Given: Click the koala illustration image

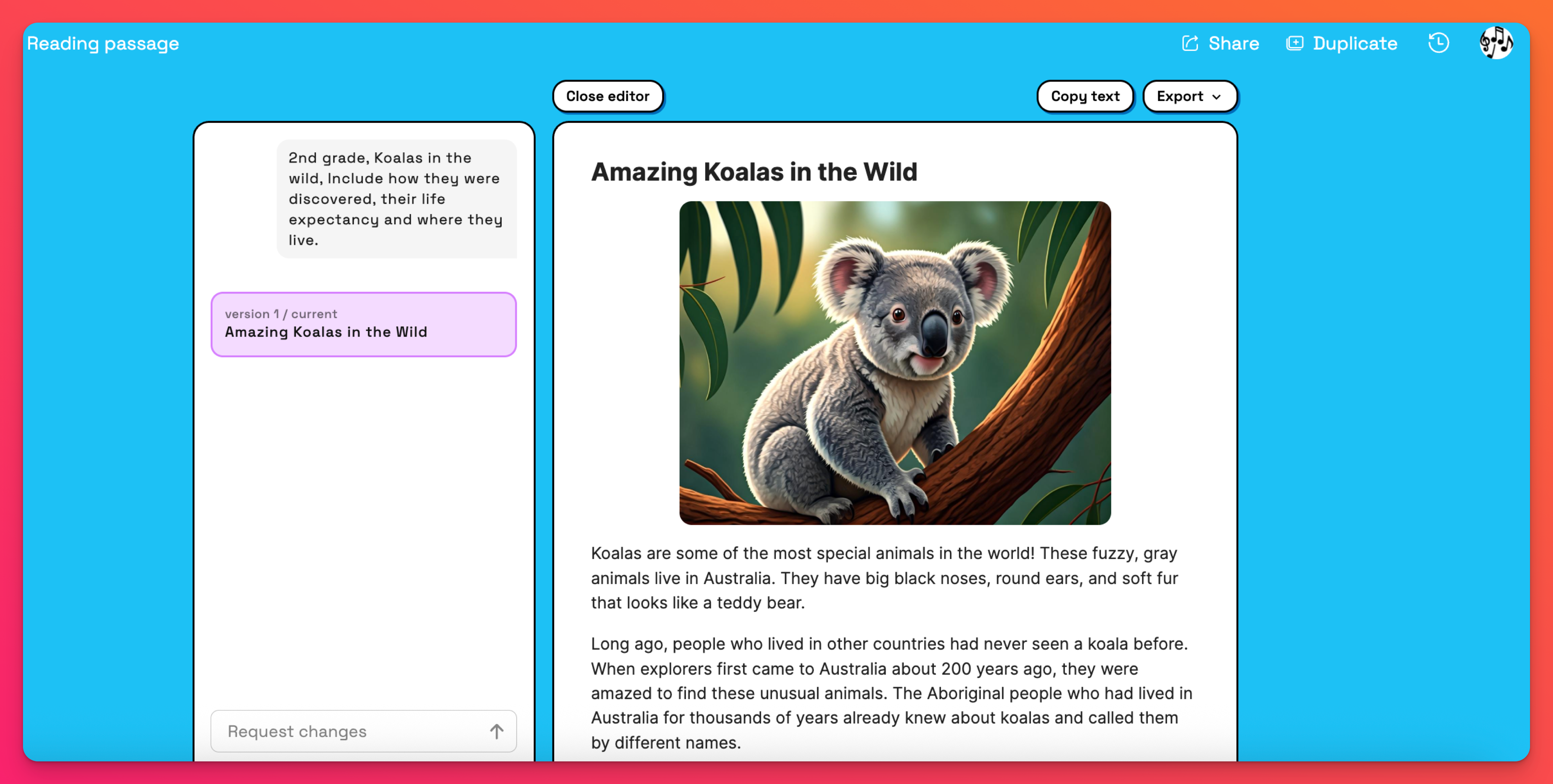Looking at the screenshot, I should click(x=894, y=363).
